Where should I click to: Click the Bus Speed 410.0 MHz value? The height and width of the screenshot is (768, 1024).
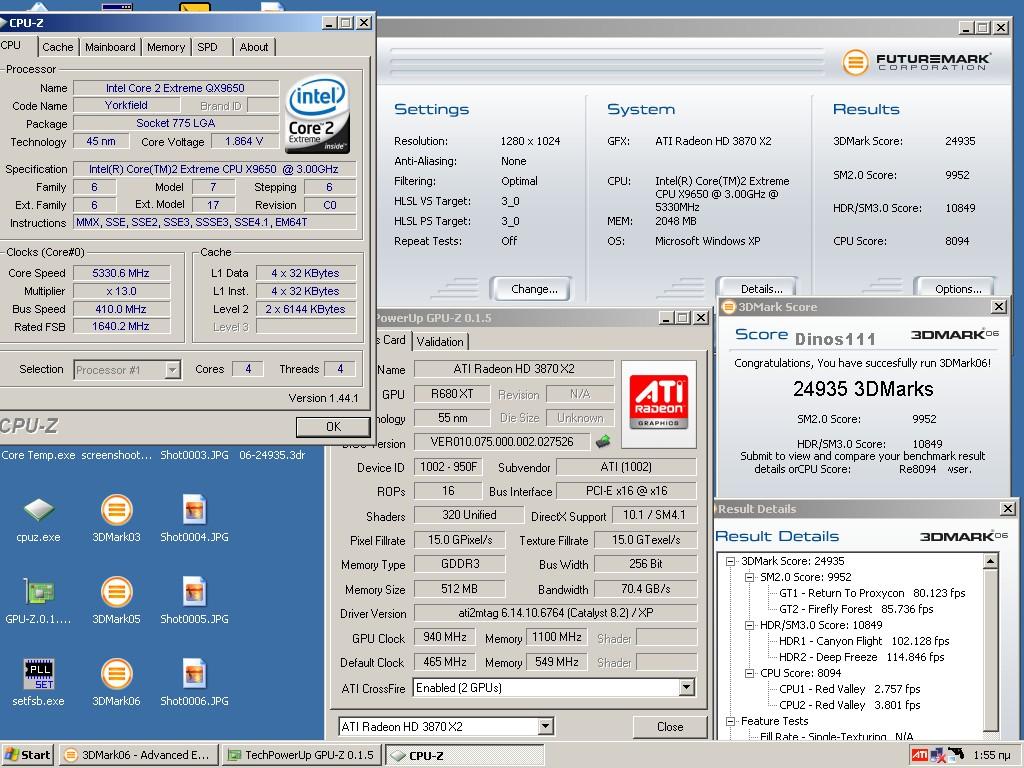click(121, 309)
